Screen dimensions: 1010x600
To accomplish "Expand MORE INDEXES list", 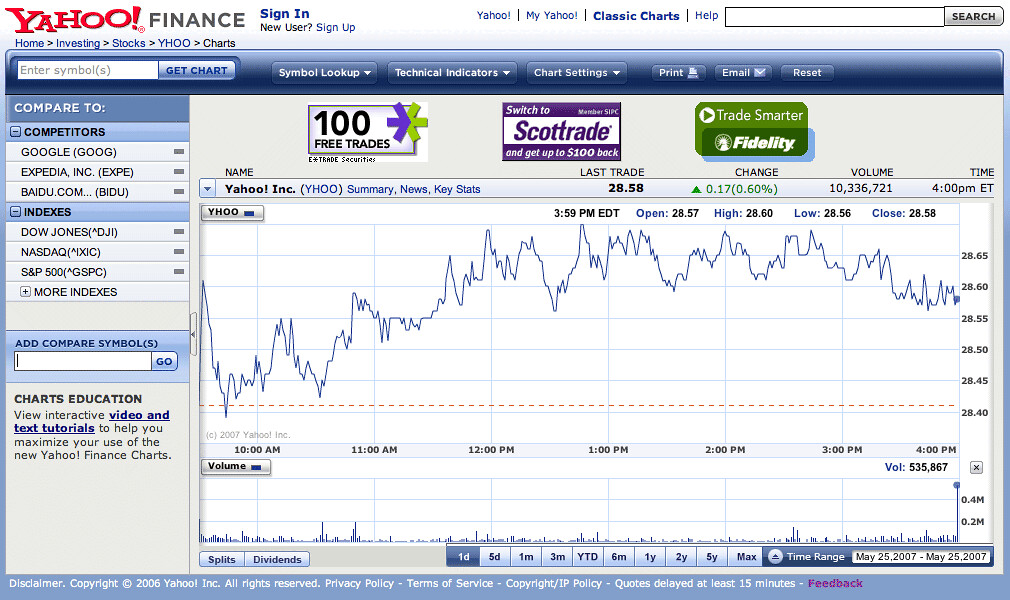I will (25, 292).
